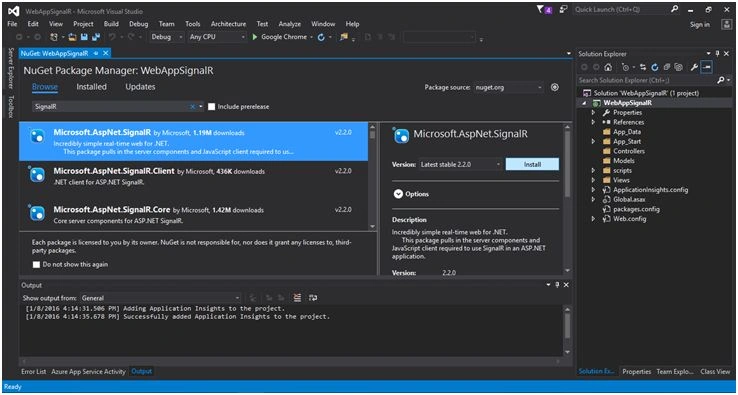Click the Install button
The height and width of the screenshot is (395, 738).
[532, 164]
